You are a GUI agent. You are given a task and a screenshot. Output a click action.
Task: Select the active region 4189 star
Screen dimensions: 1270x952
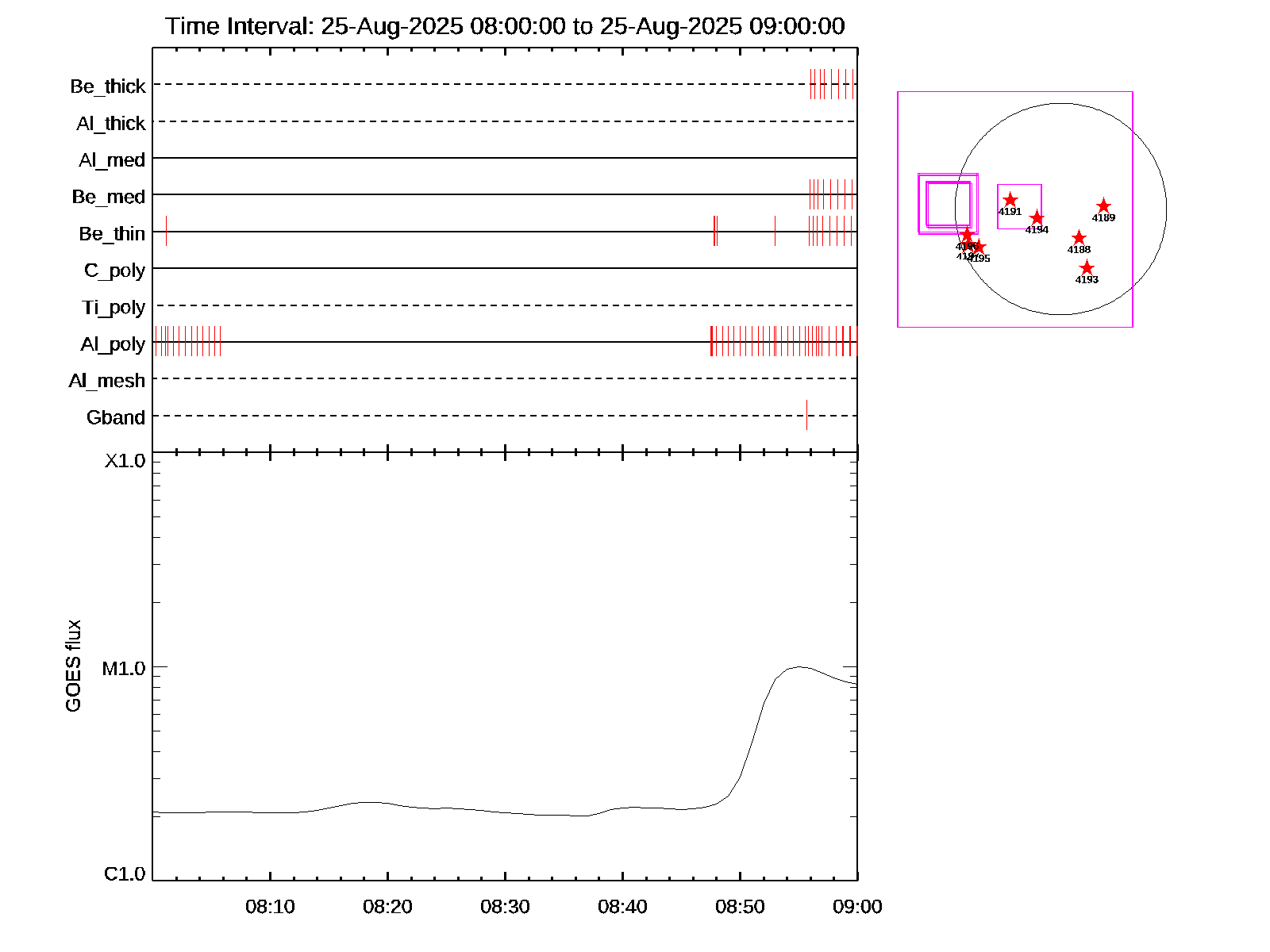(1103, 206)
